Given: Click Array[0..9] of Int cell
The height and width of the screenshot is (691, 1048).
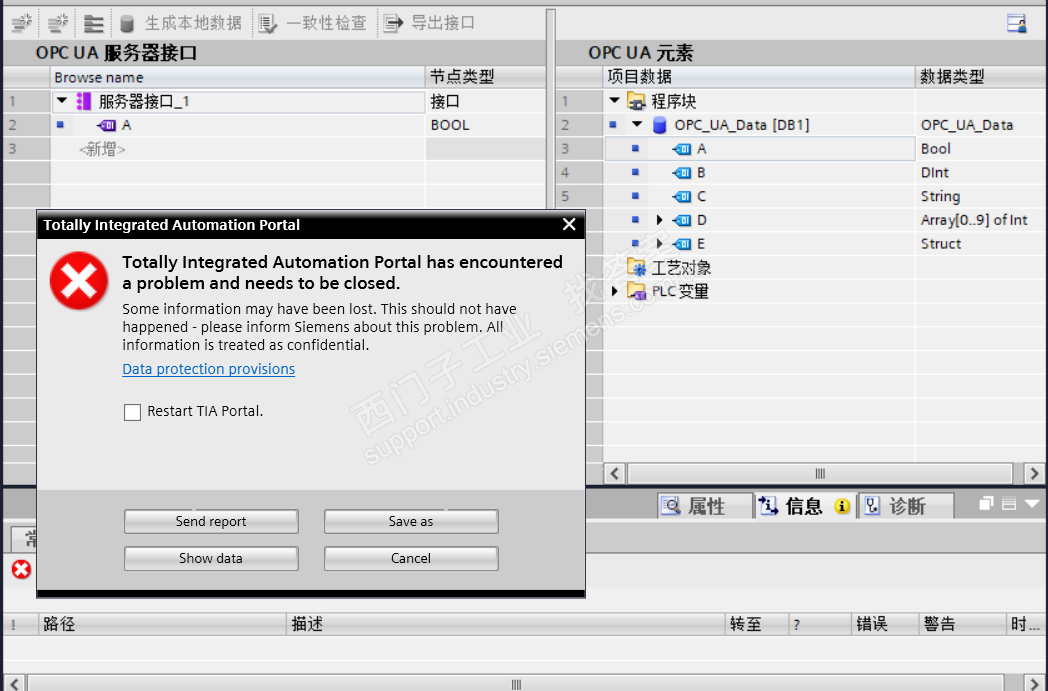Looking at the screenshot, I should click(981, 220).
